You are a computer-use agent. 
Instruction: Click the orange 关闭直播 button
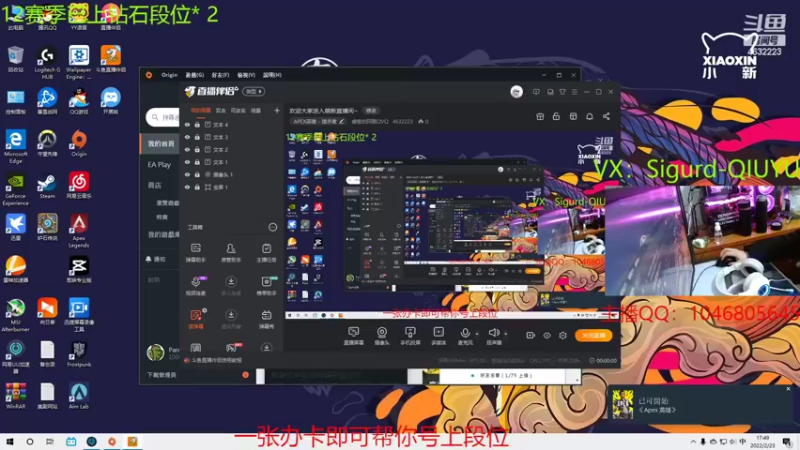pos(593,335)
